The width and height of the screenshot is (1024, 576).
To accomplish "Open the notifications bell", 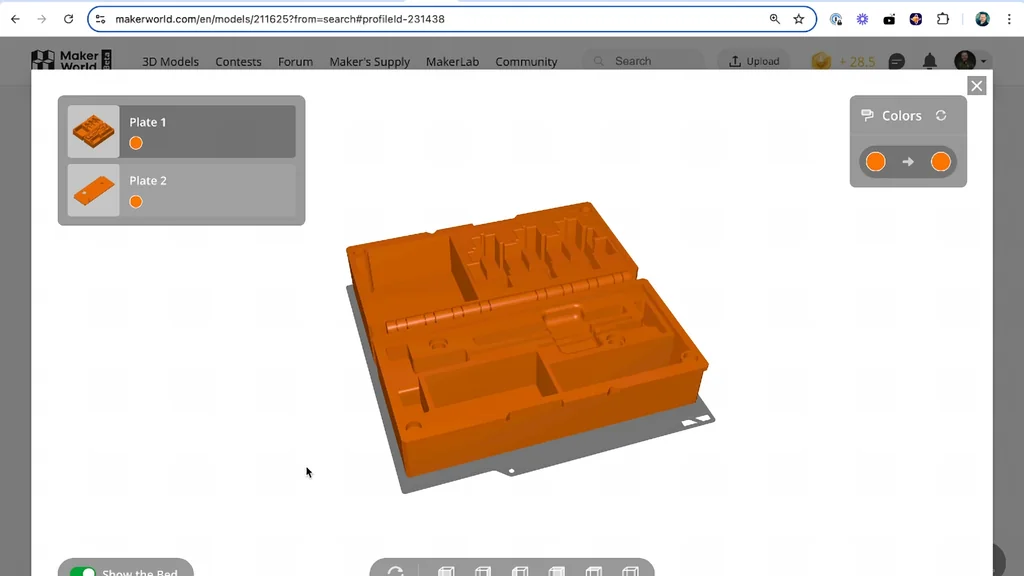I will 929,61.
